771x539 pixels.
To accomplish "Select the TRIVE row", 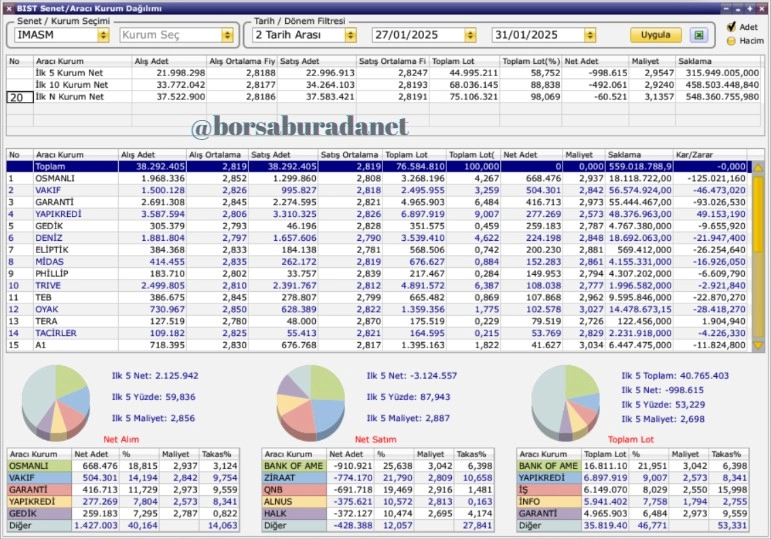I will point(379,286).
